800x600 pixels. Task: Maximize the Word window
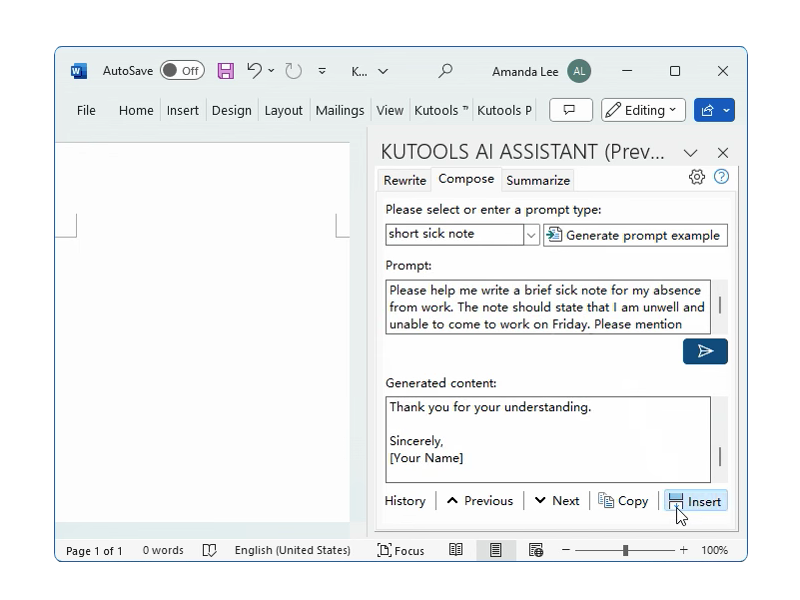pyautogui.click(x=674, y=71)
